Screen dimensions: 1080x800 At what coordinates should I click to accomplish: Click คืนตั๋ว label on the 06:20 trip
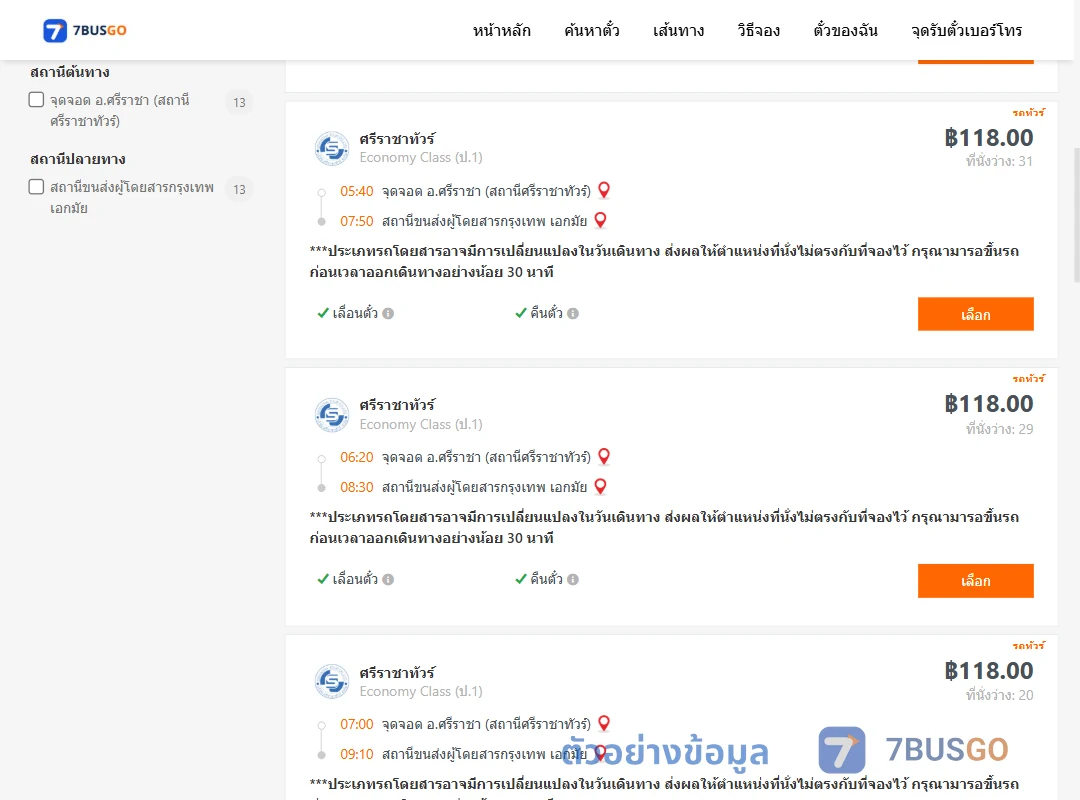tap(546, 580)
